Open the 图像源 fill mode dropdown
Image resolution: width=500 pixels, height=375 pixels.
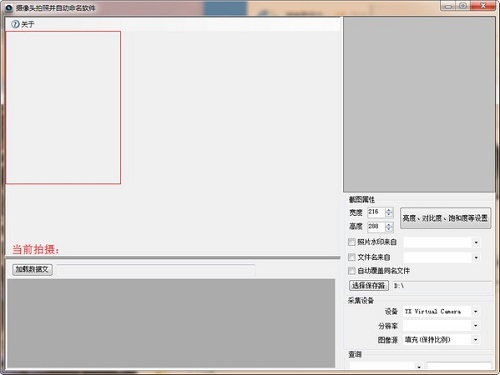click(476, 339)
